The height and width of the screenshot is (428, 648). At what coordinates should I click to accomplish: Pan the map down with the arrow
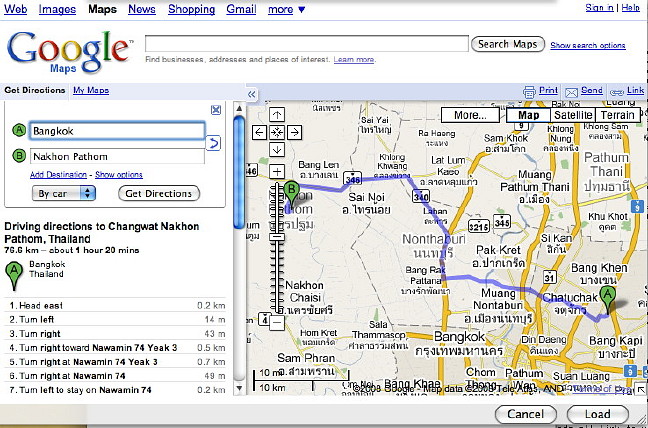coord(277,149)
